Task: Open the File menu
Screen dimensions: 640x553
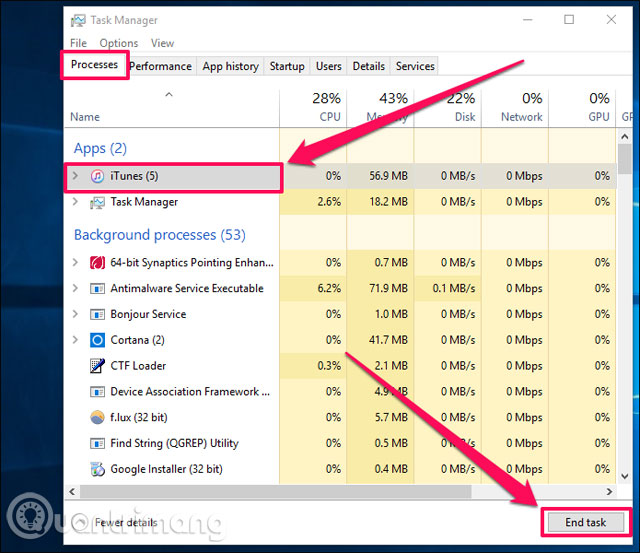Action: (78, 43)
